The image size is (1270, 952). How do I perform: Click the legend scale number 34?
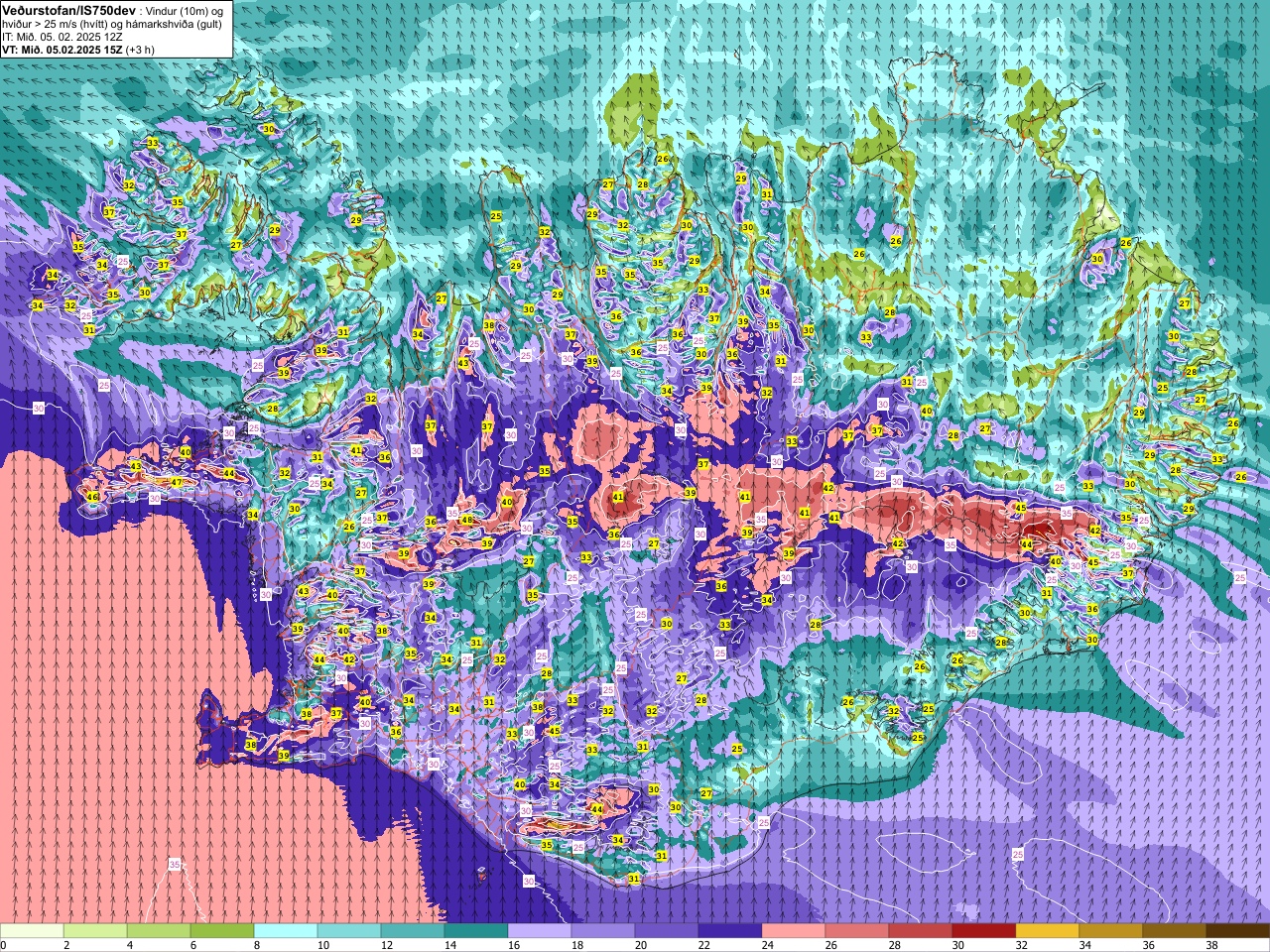coord(1084,945)
